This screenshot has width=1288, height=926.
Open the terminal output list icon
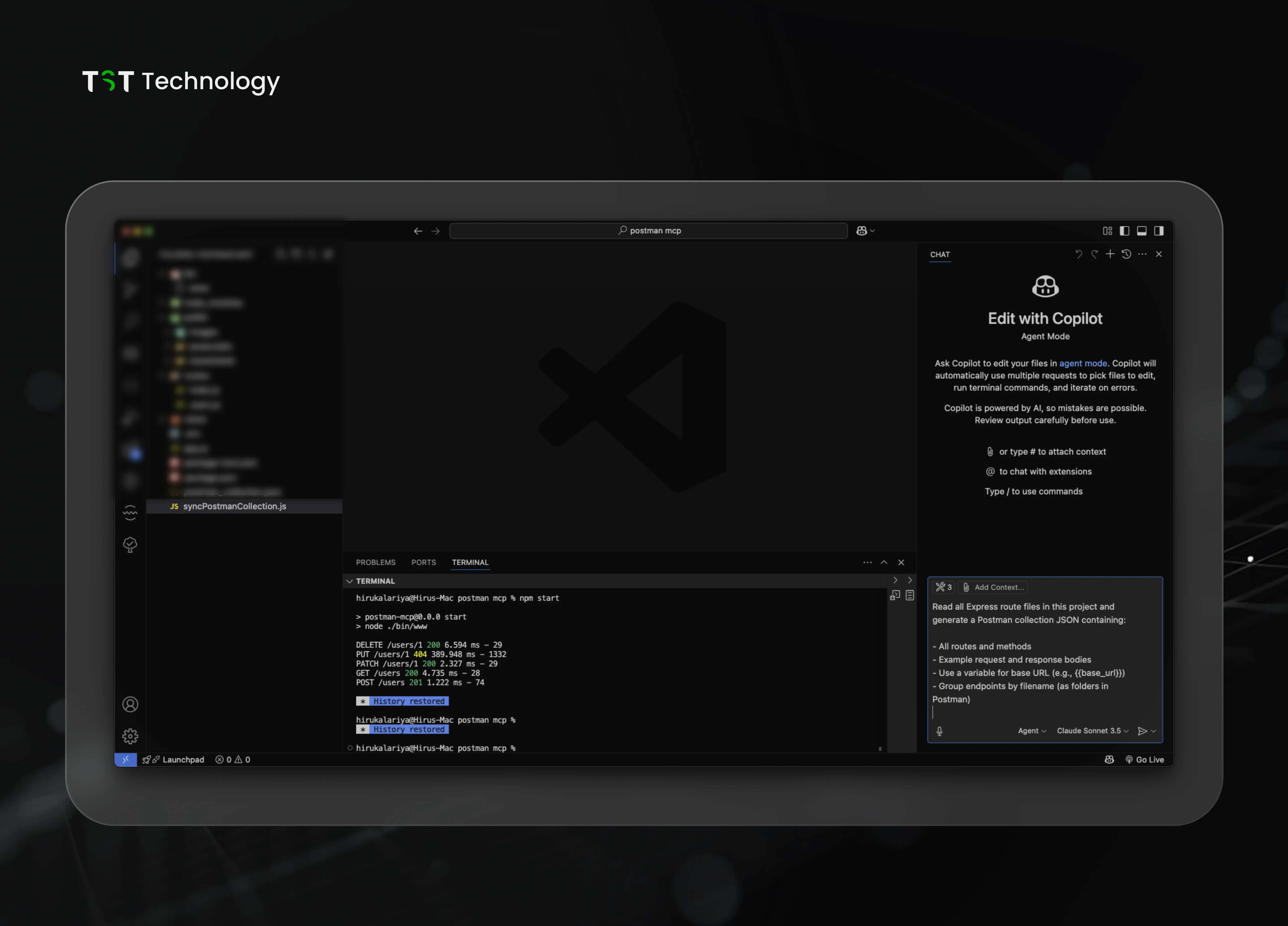[910, 595]
